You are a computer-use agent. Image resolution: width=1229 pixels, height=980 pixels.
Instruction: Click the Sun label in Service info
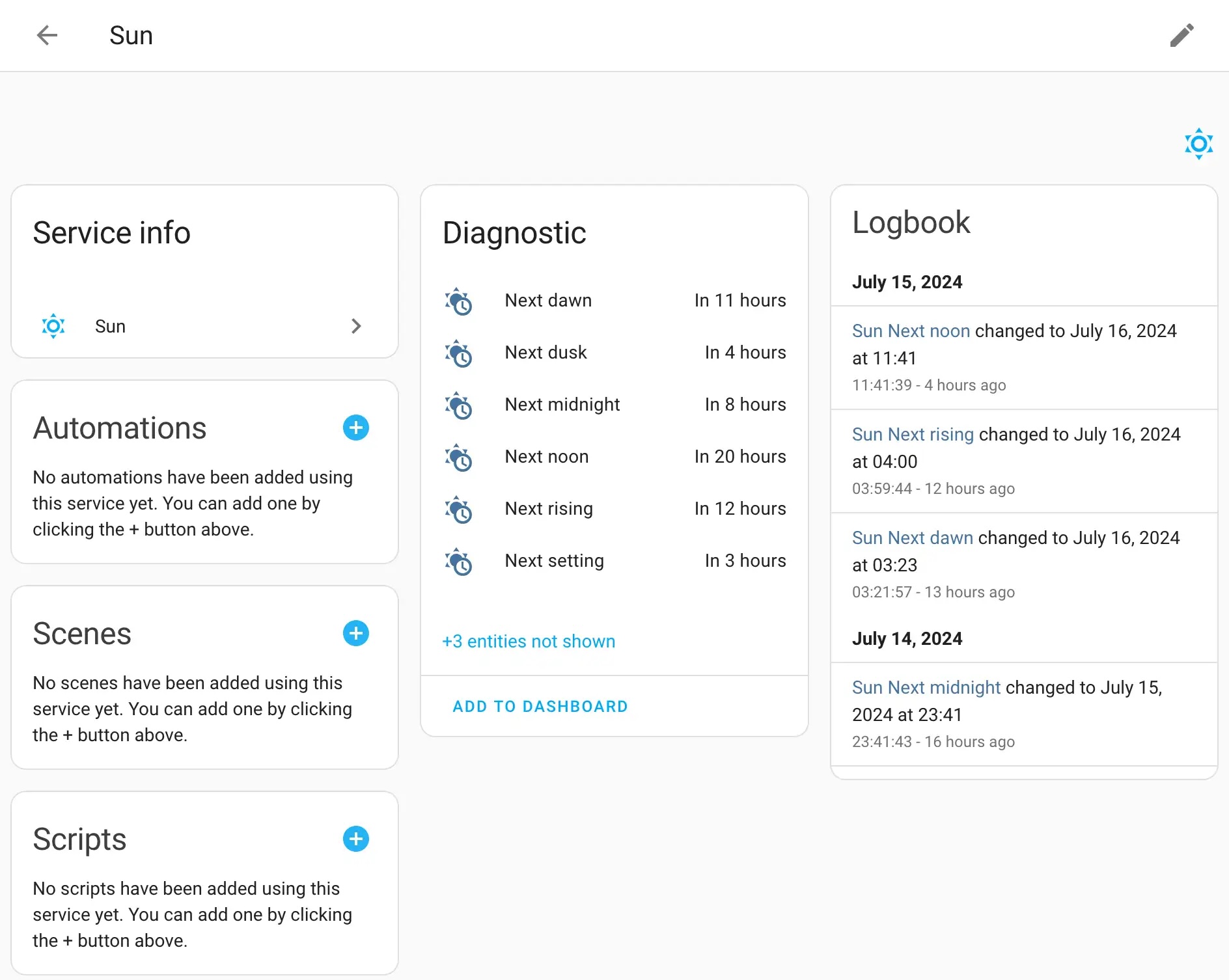(110, 326)
